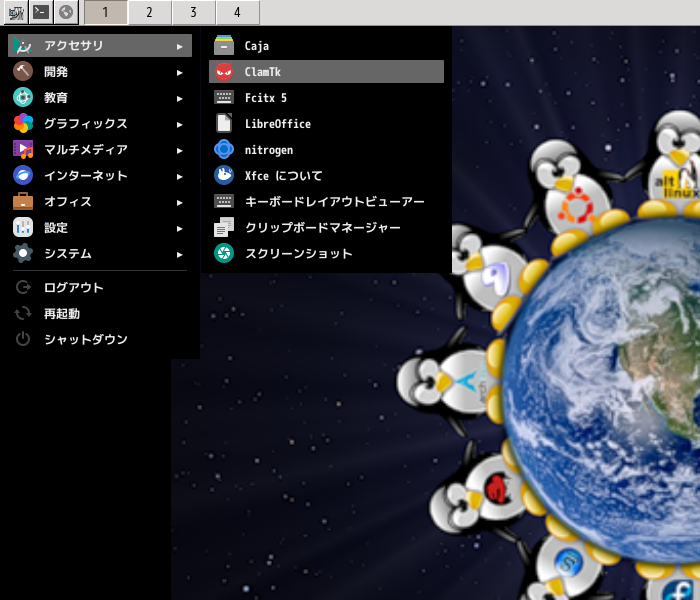Image resolution: width=700 pixels, height=600 pixels.
Task: Click the グラフィックス colorful icon
Action: point(23,123)
